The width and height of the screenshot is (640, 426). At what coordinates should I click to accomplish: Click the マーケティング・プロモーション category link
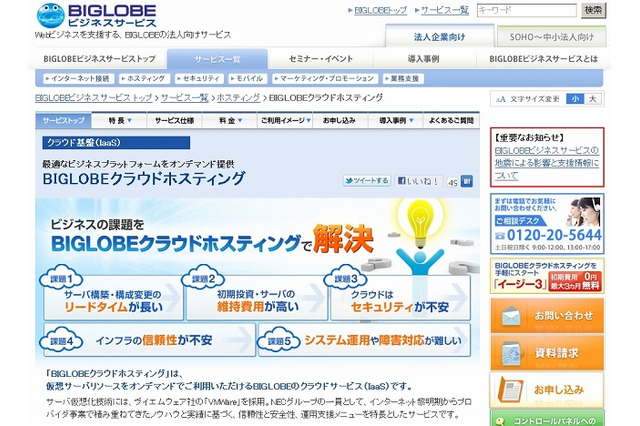(x=324, y=78)
